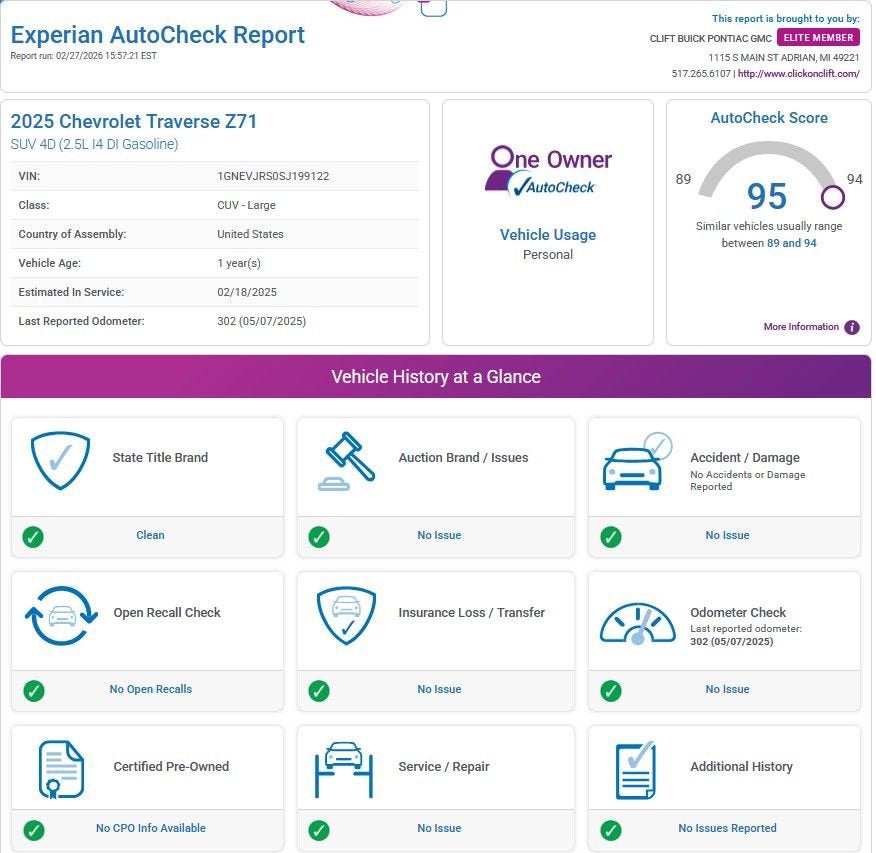Click the Service / Repair car lift icon

click(x=344, y=769)
